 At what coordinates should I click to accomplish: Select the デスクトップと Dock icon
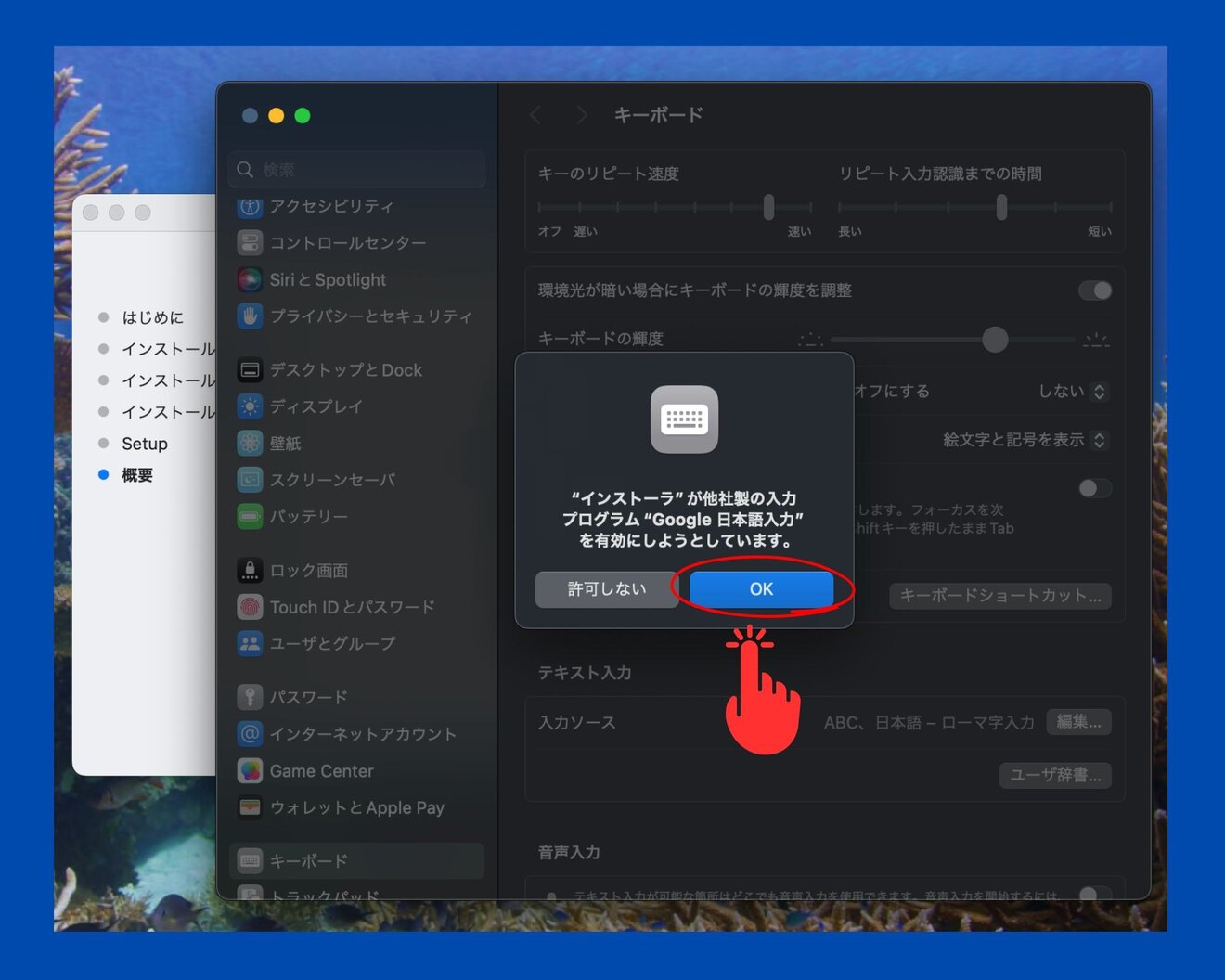coord(250,370)
